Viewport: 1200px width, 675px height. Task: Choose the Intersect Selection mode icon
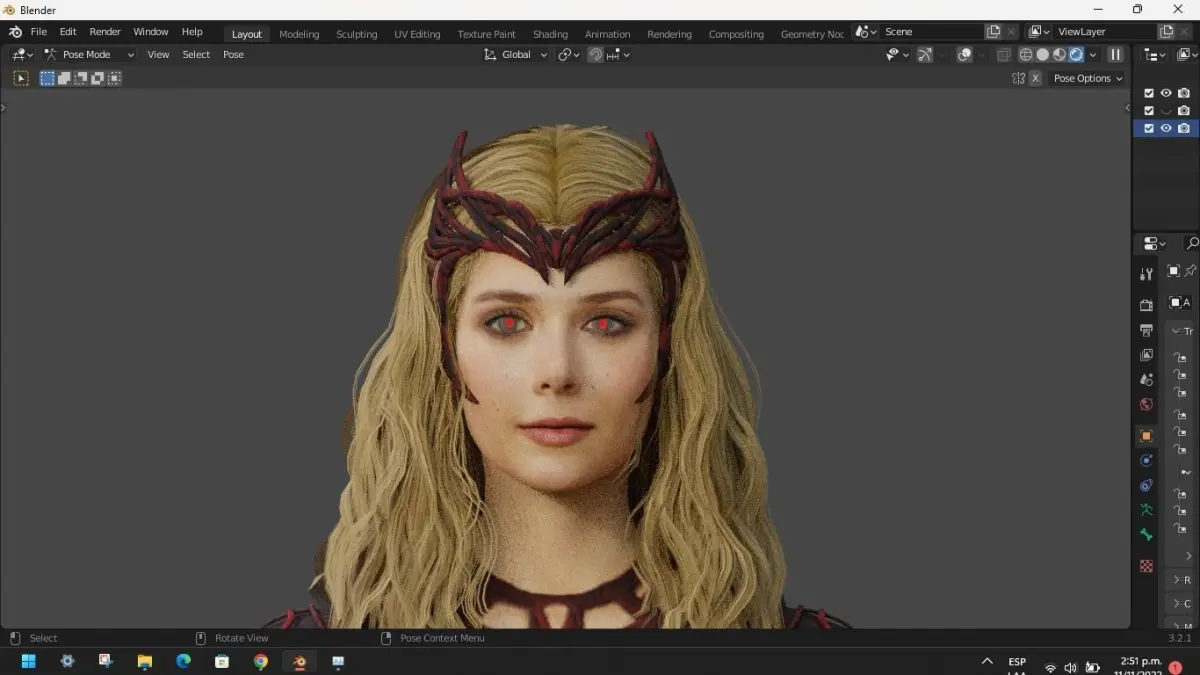click(x=114, y=78)
